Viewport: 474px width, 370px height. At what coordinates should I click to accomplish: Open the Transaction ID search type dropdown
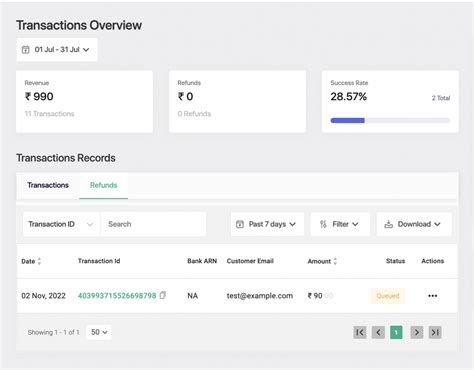pos(61,224)
